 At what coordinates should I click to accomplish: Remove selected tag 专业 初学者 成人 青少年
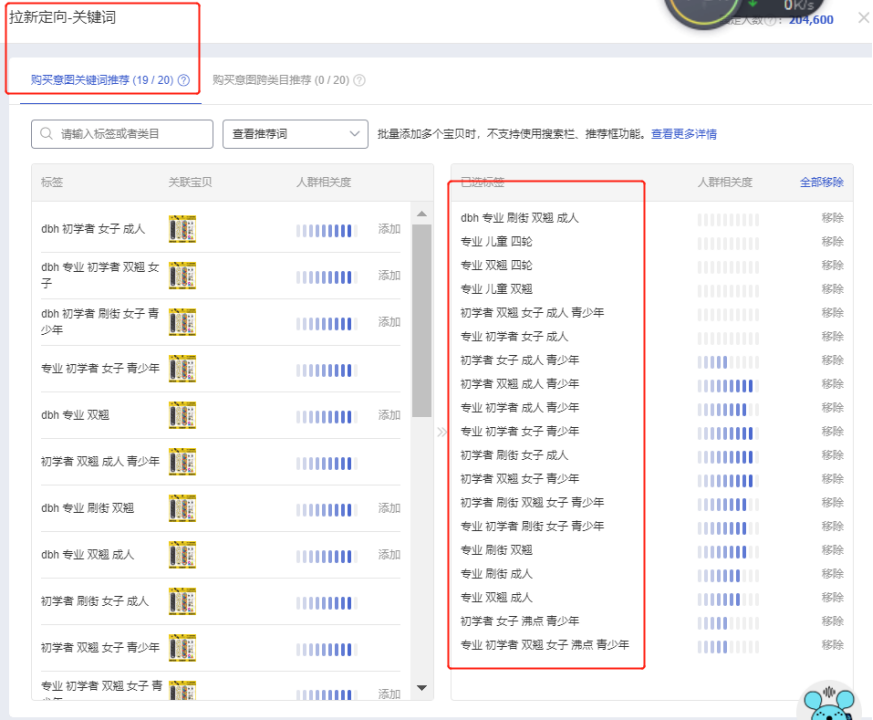pyautogui.click(x=832, y=408)
